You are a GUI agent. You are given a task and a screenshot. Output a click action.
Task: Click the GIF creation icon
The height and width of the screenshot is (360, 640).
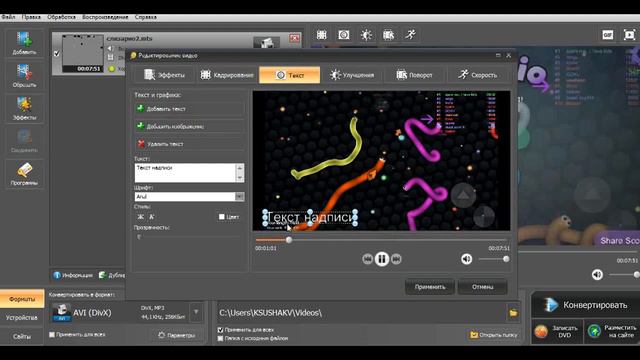click(x=608, y=35)
